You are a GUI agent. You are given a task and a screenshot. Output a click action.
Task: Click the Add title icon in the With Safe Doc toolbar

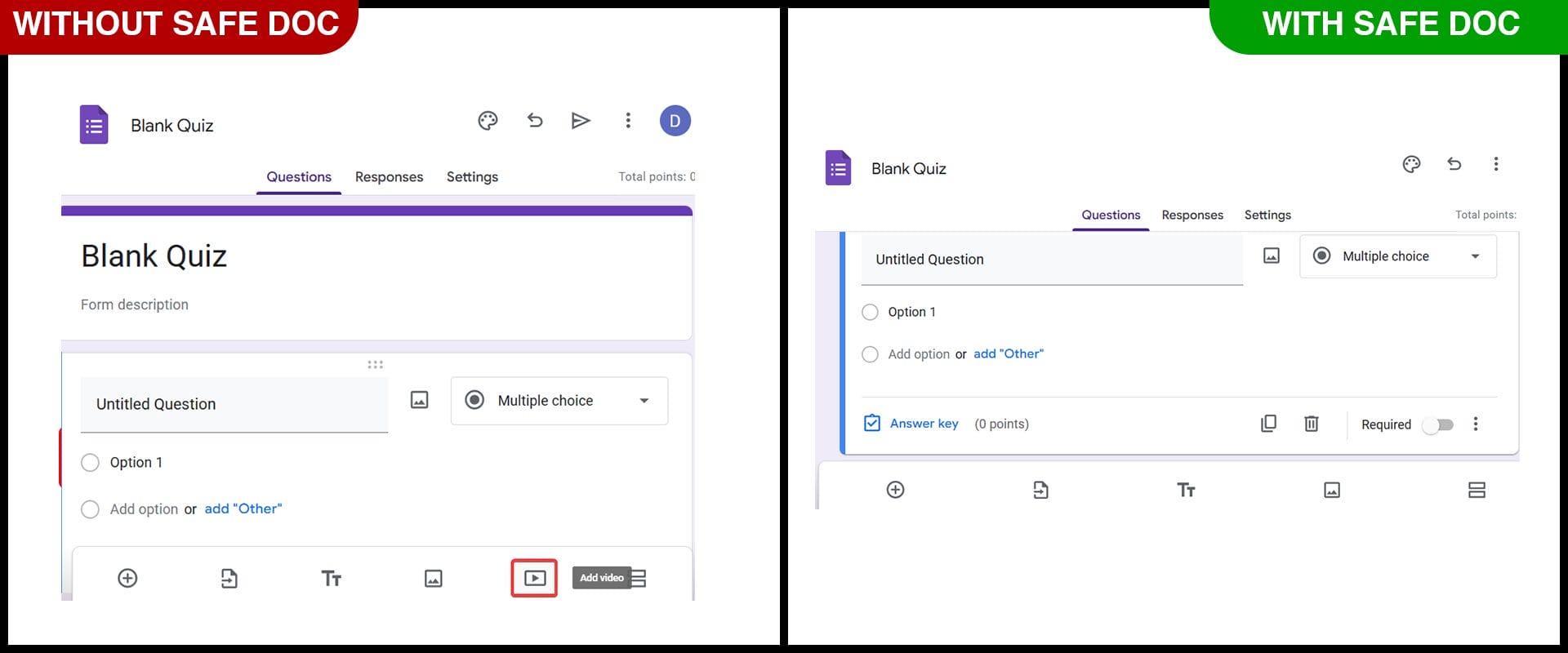[1186, 490]
